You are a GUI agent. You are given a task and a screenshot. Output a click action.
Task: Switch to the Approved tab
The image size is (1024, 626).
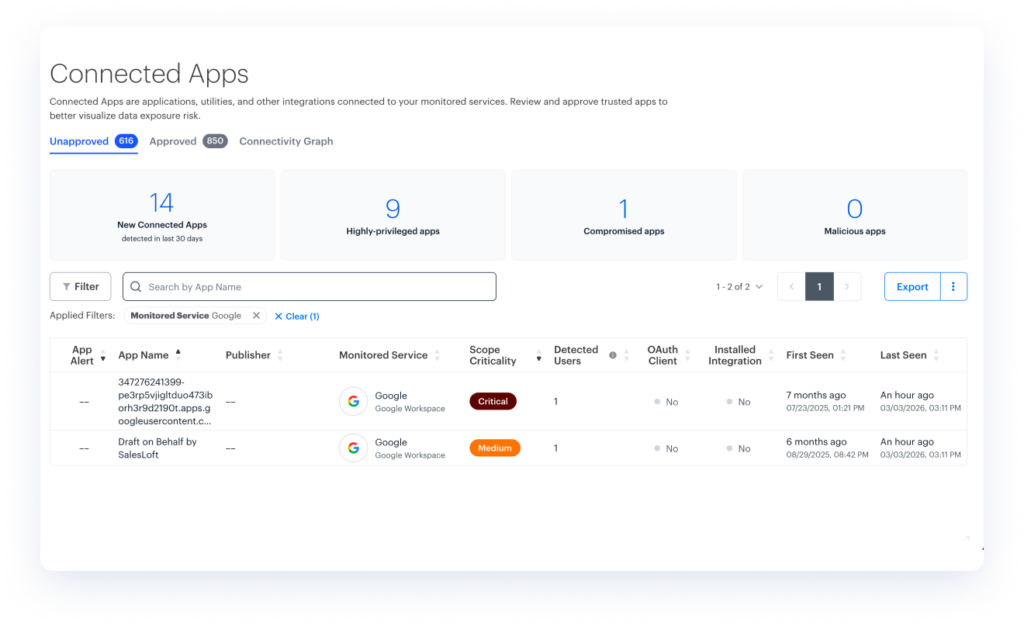(x=173, y=142)
